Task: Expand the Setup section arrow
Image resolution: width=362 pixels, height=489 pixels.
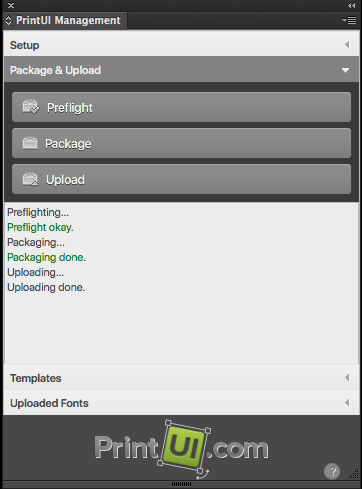Action: pos(347,45)
